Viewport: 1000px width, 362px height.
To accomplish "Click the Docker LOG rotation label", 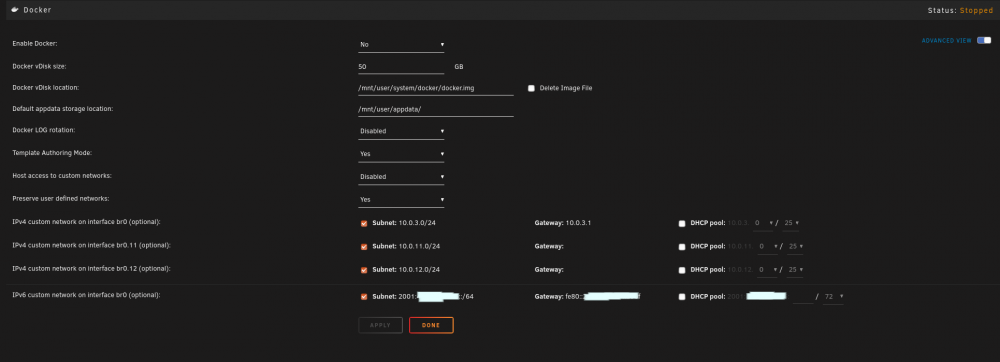I will click(44, 130).
